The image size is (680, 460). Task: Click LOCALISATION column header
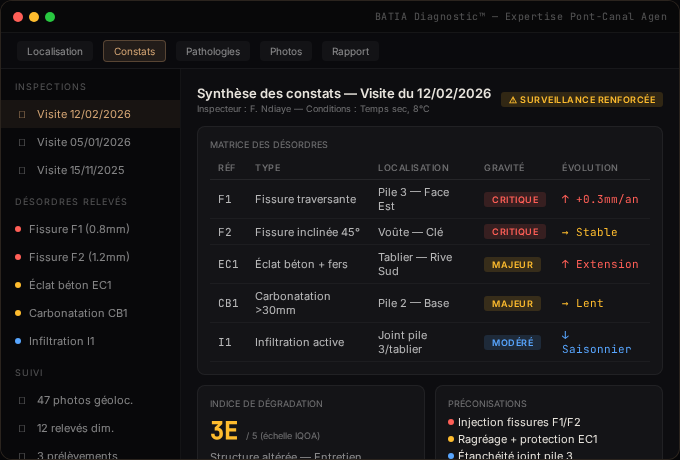(x=413, y=168)
